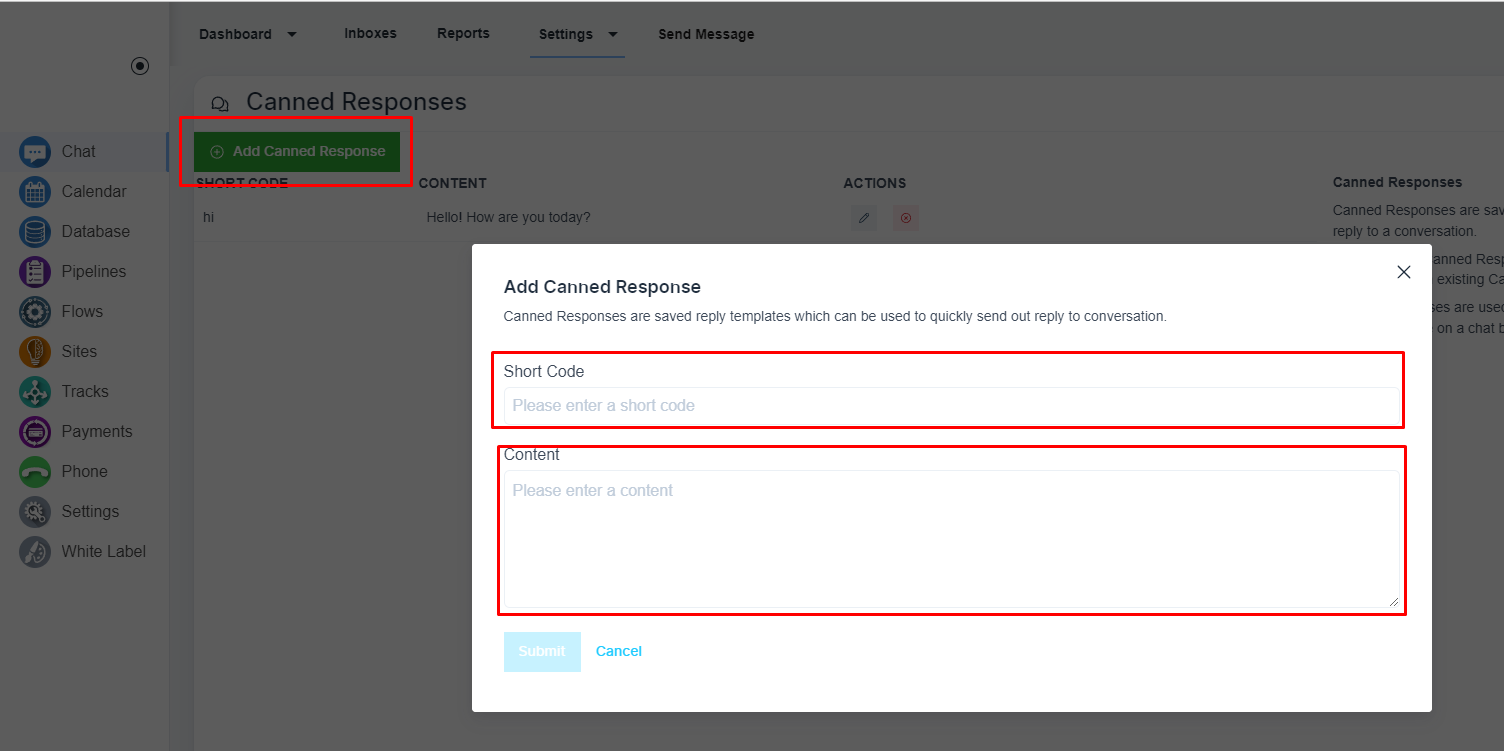This screenshot has width=1504, height=751.
Task: Select the Database icon in sidebar
Action: pos(35,232)
